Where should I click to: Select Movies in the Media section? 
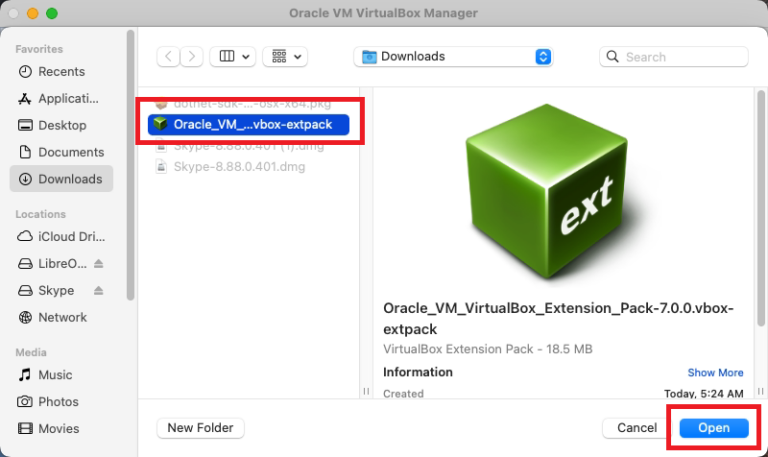coord(58,429)
